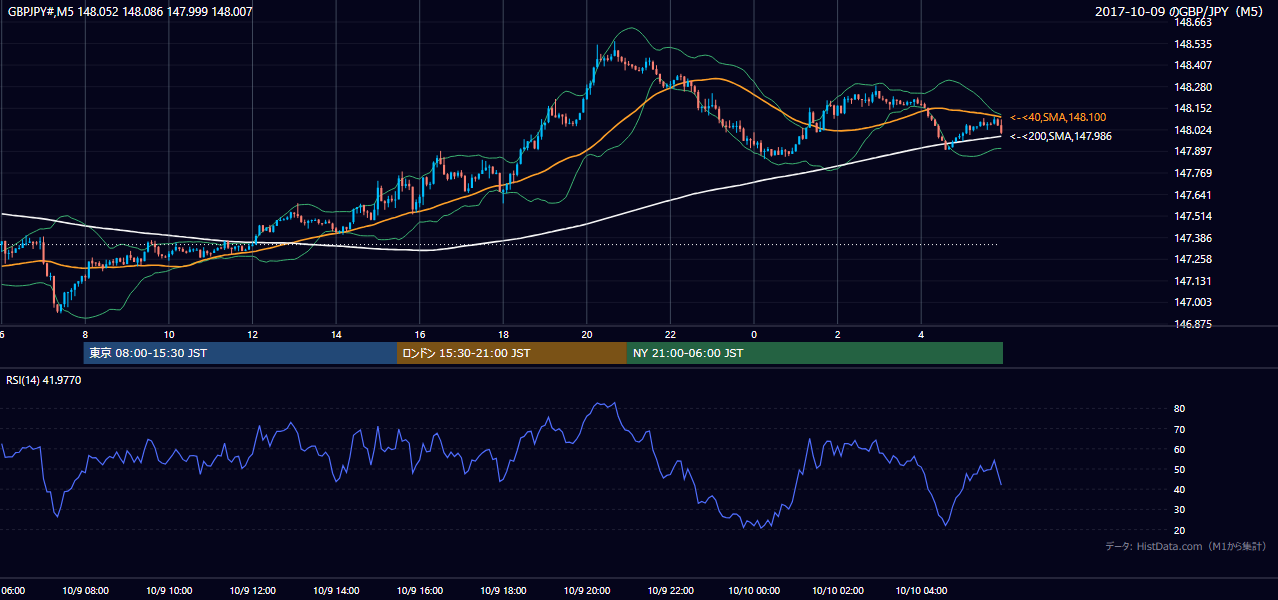This screenshot has height=600, width=1278.
Task: Click price axis value 146.875
Action: [x=1192, y=324]
